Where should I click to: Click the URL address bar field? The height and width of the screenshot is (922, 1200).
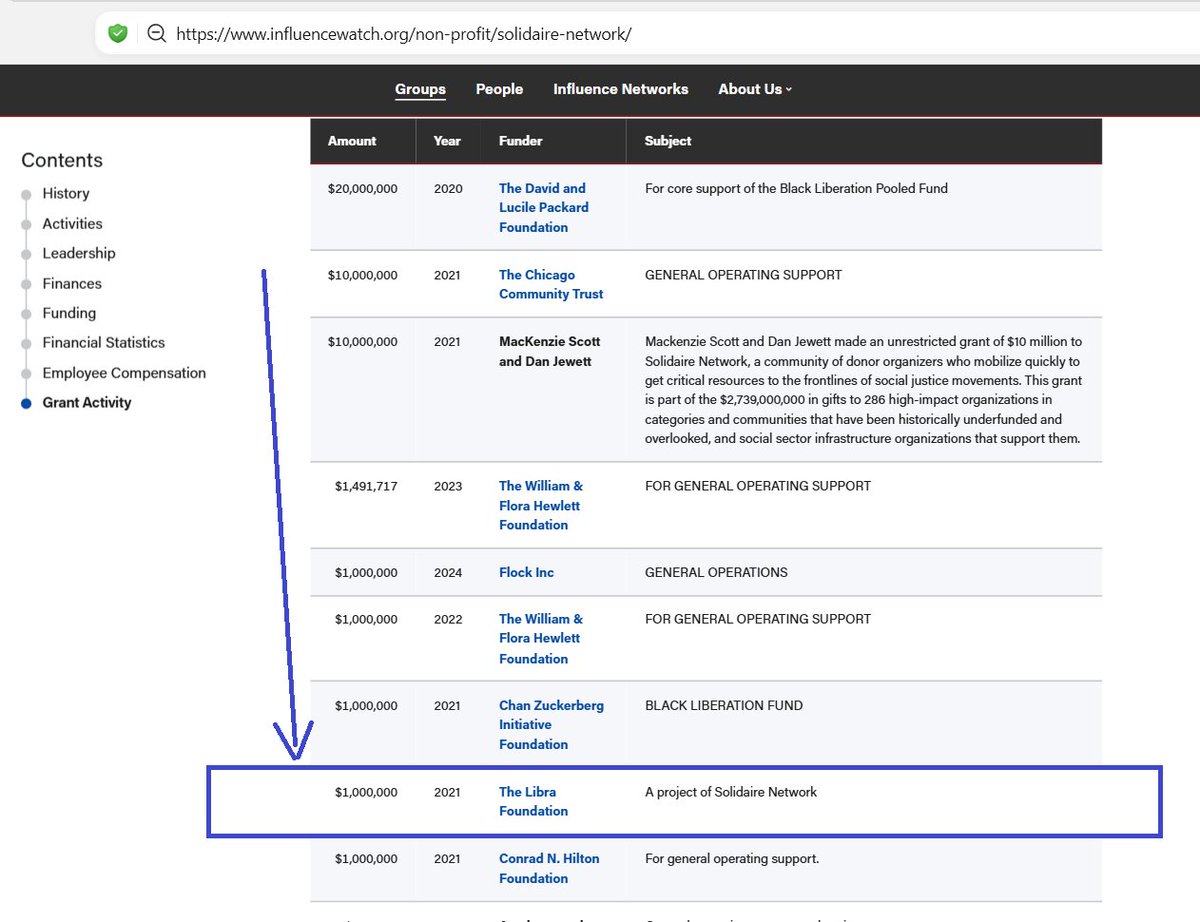tap(647, 33)
